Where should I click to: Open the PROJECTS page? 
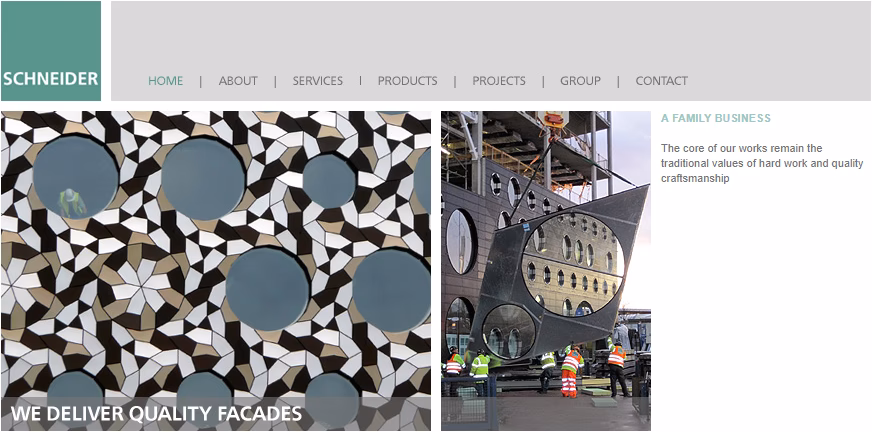[499, 81]
